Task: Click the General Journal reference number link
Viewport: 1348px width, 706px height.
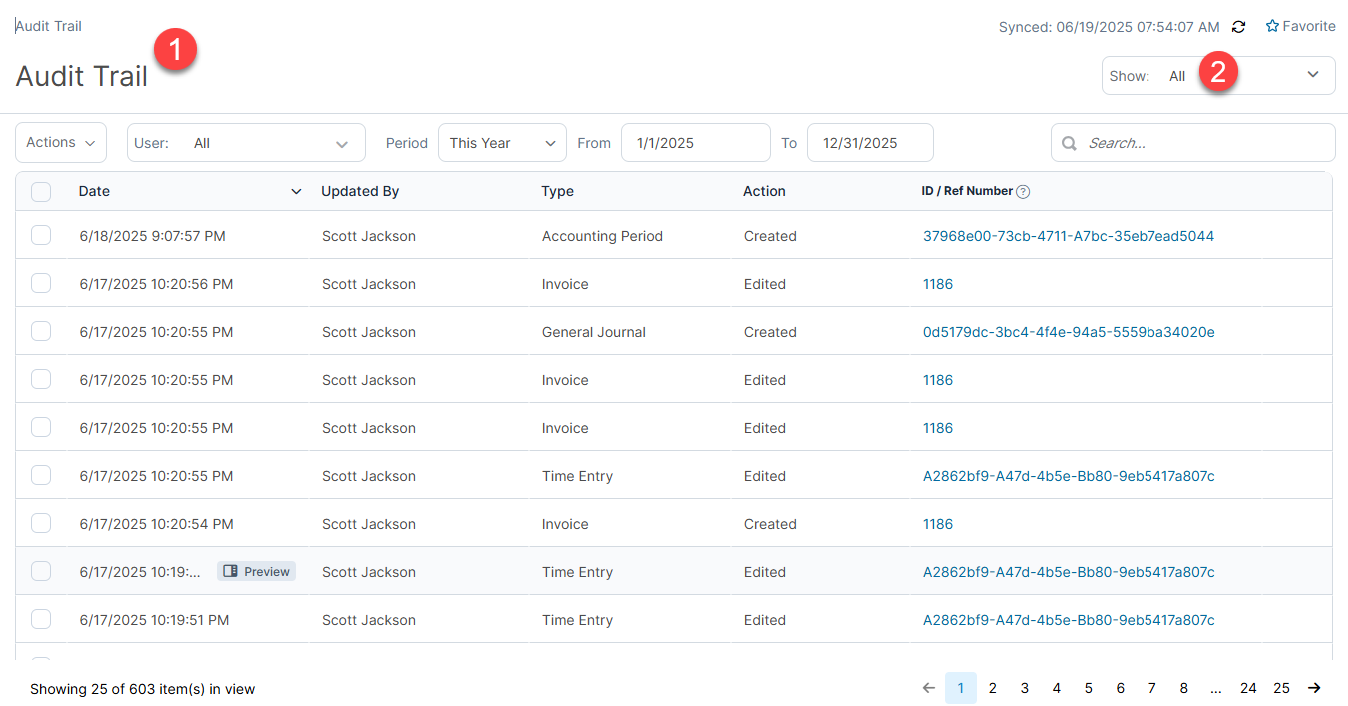Action: point(1068,331)
